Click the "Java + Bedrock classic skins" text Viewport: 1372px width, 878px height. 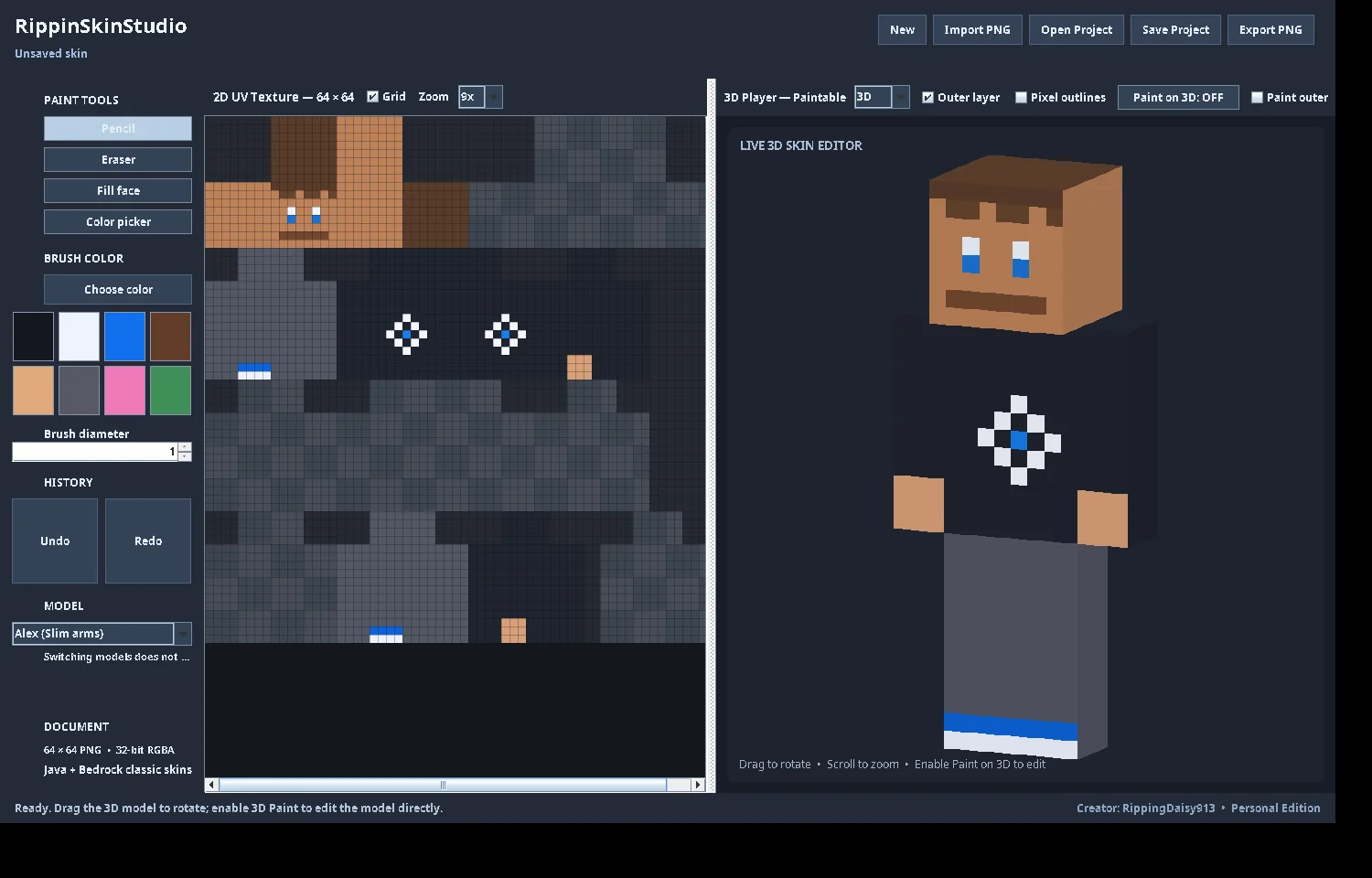click(118, 770)
